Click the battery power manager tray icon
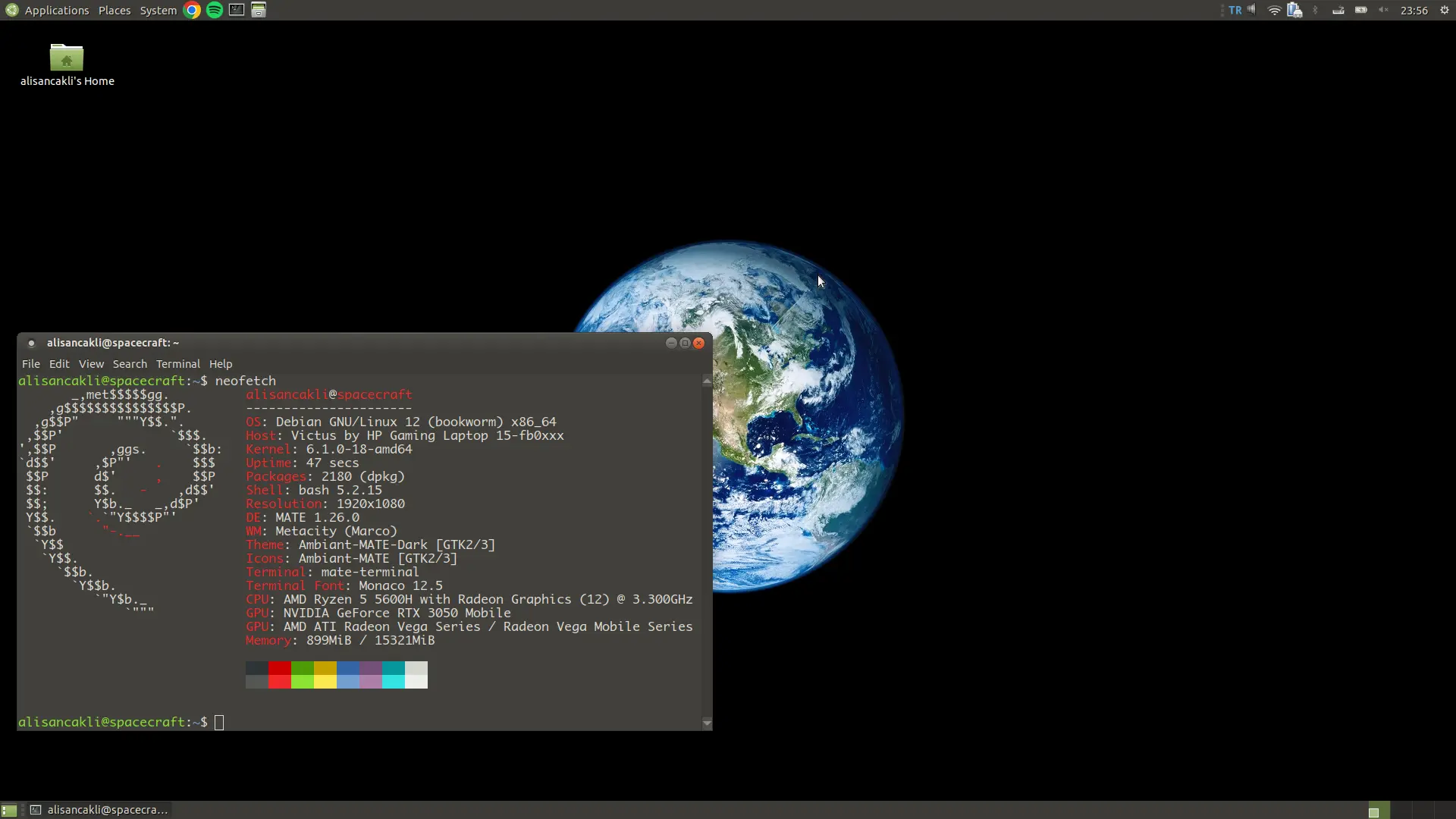The width and height of the screenshot is (1456, 819). [1294, 11]
